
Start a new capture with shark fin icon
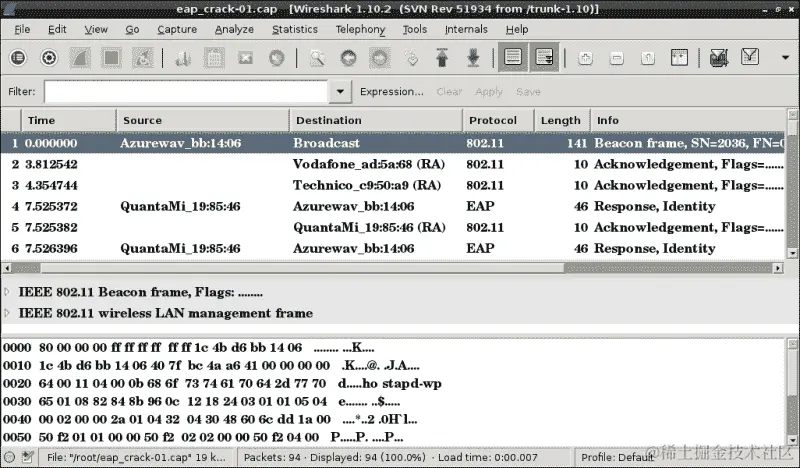point(80,58)
